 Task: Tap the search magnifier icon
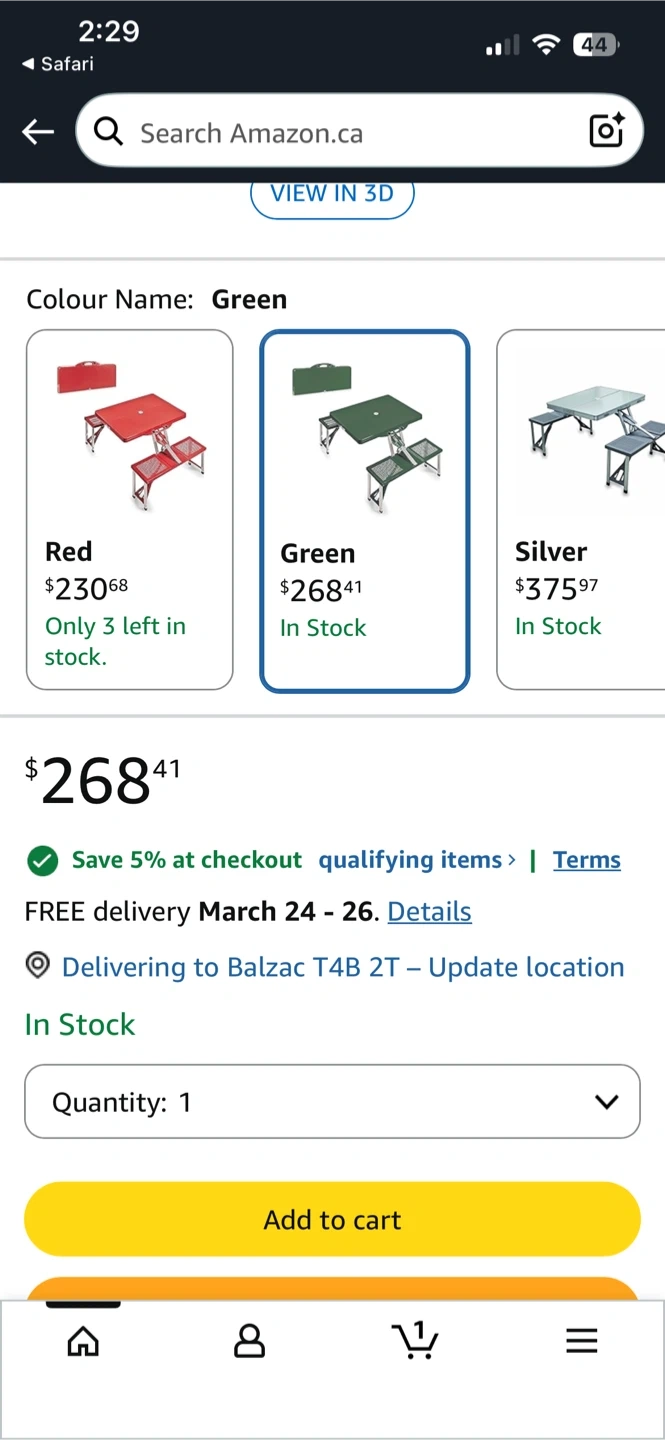point(108,131)
